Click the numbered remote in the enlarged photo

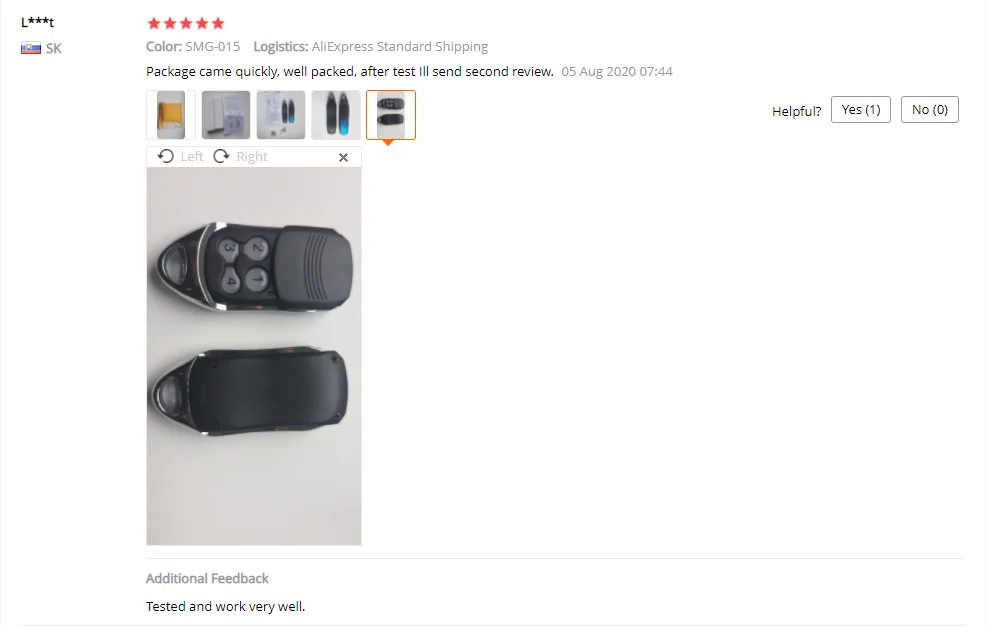(254, 267)
